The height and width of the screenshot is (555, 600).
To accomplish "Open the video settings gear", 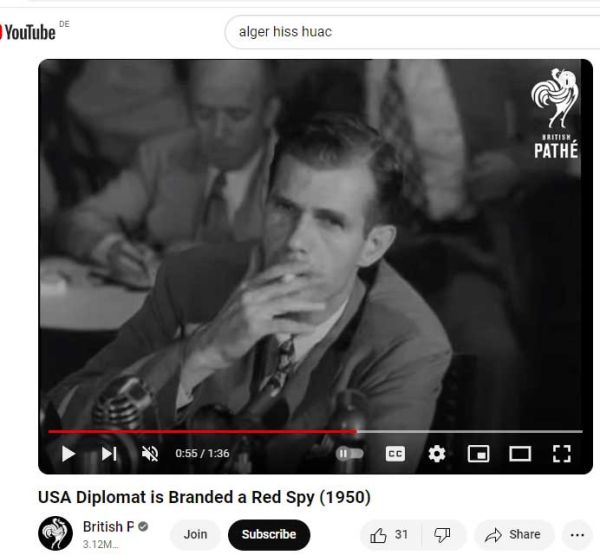I will click(x=437, y=454).
